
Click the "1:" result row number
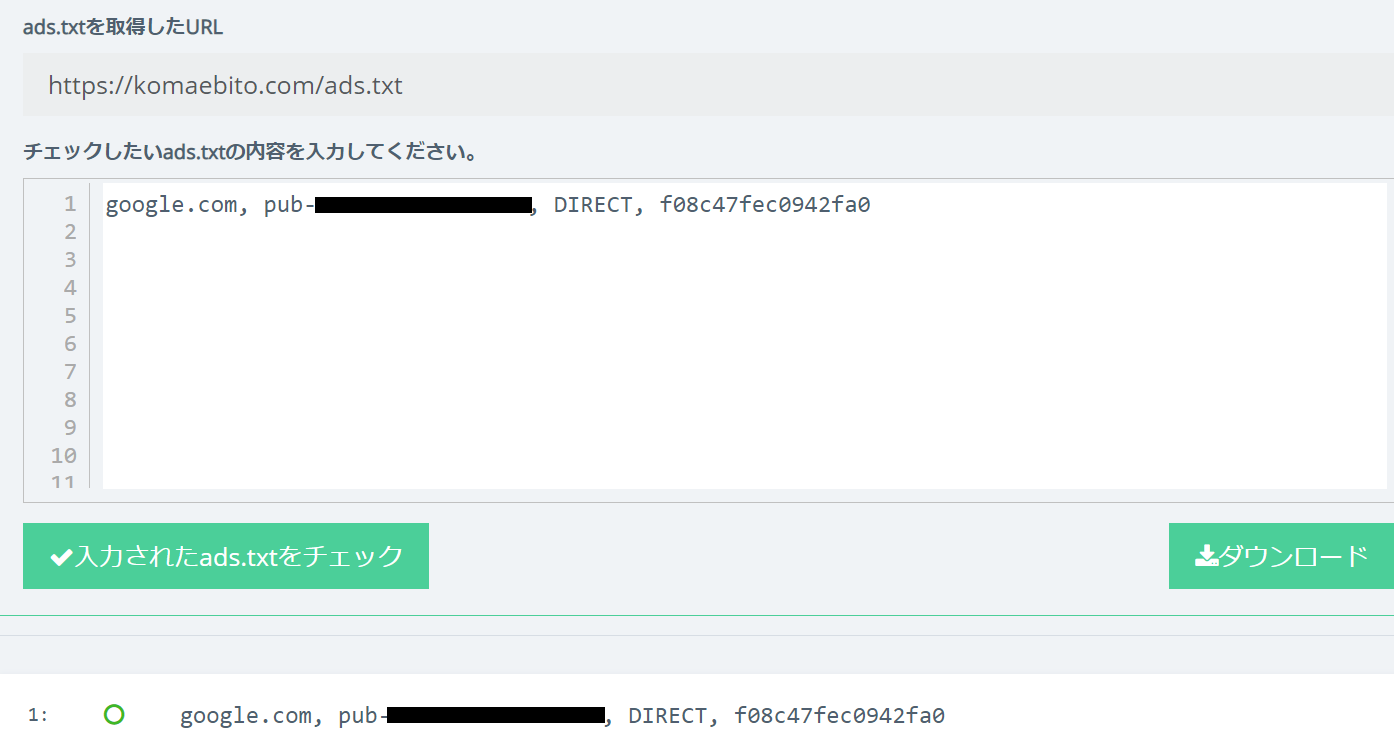pos(38,715)
